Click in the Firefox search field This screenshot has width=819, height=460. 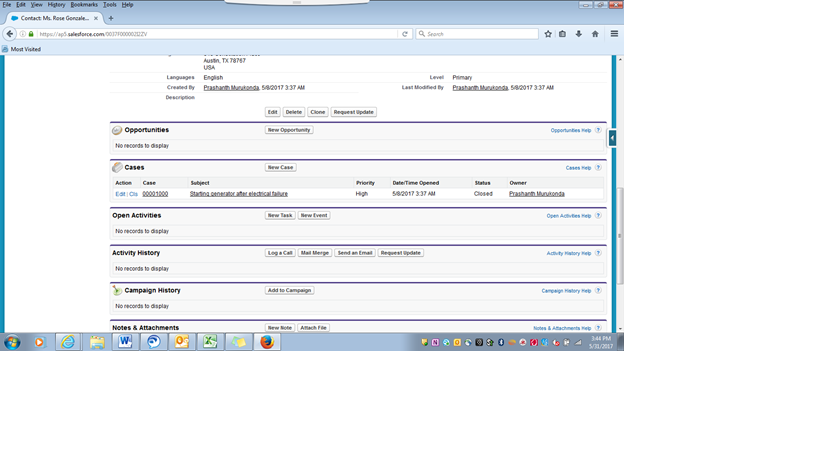click(x=480, y=34)
